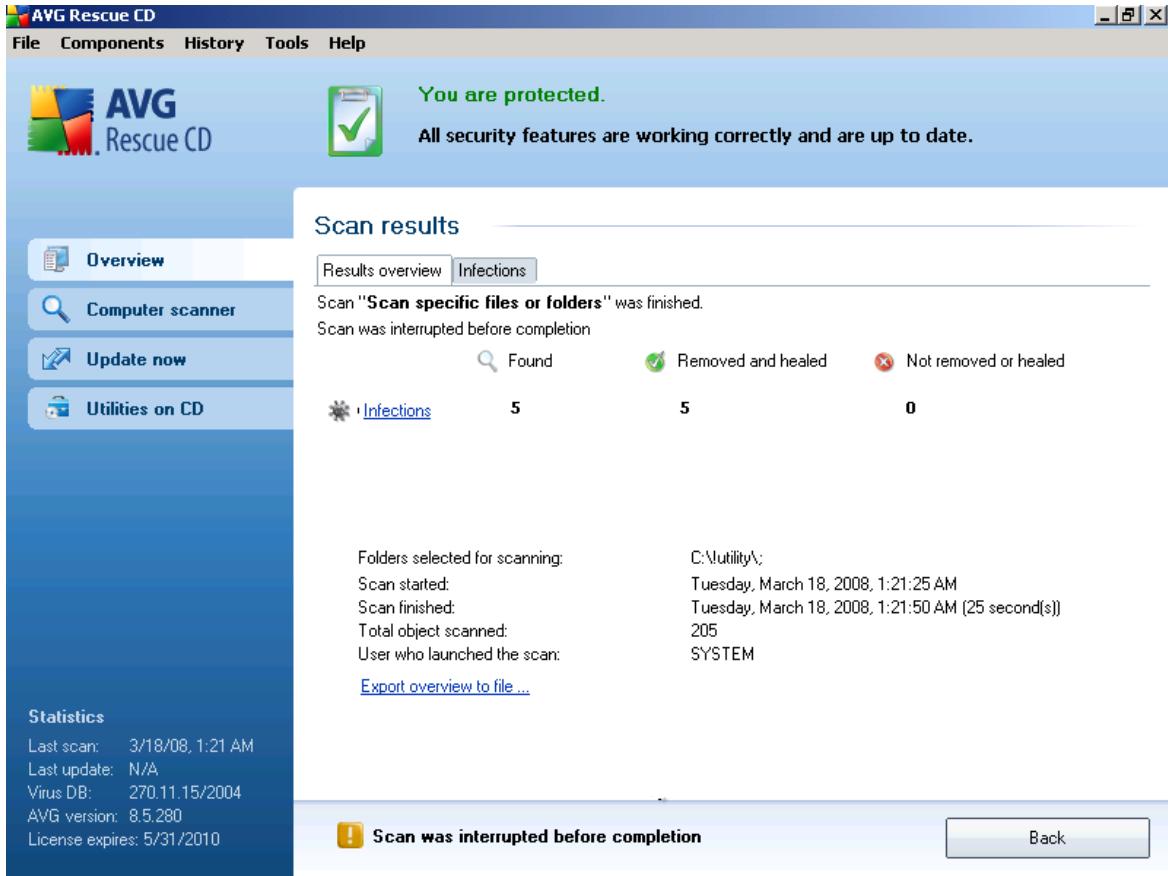The width and height of the screenshot is (1168, 876).
Task: Click the Not removed count 0
Action: coord(910,407)
